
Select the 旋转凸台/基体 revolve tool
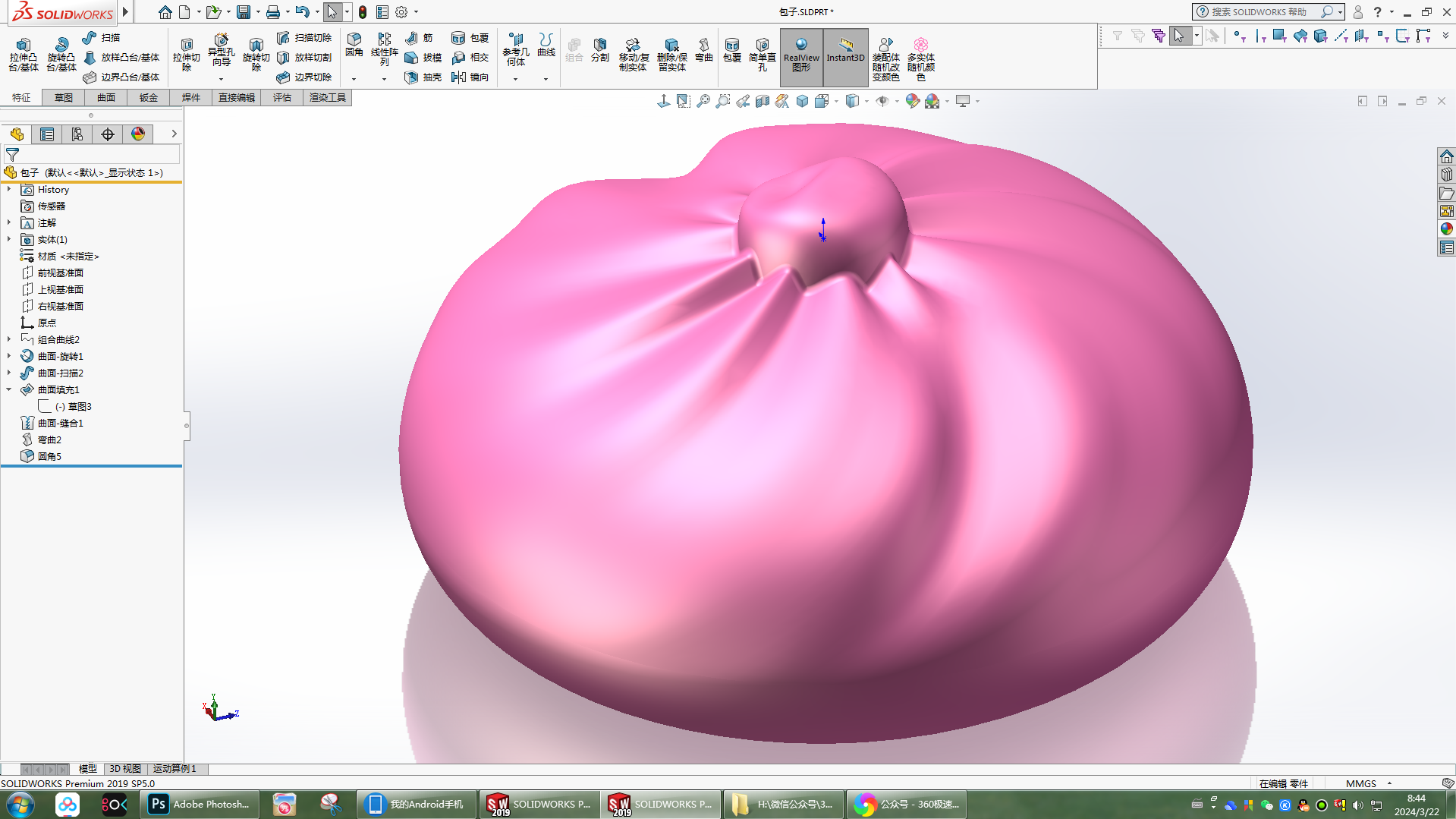pos(61,55)
